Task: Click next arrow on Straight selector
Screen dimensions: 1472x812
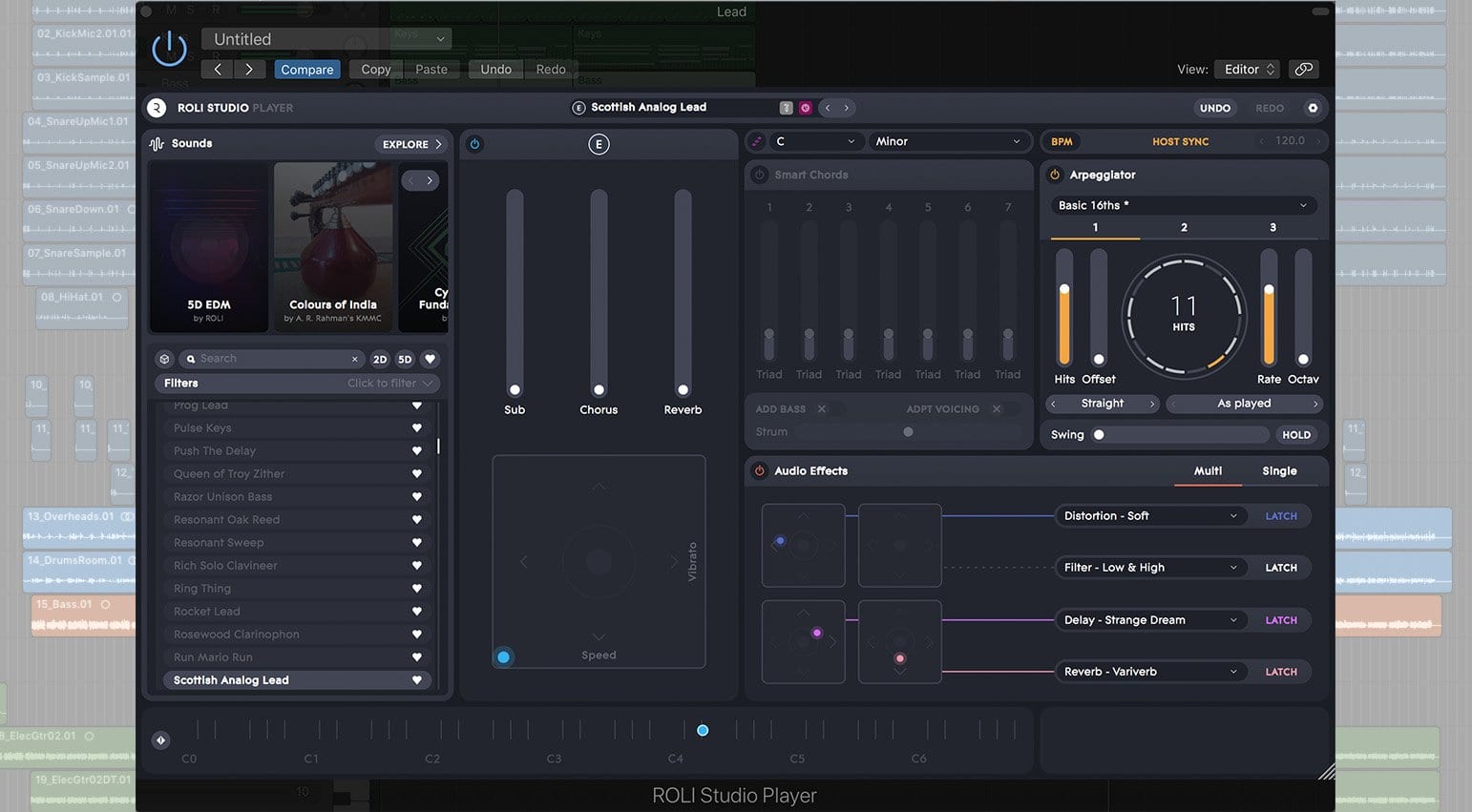Action: coord(1151,404)
